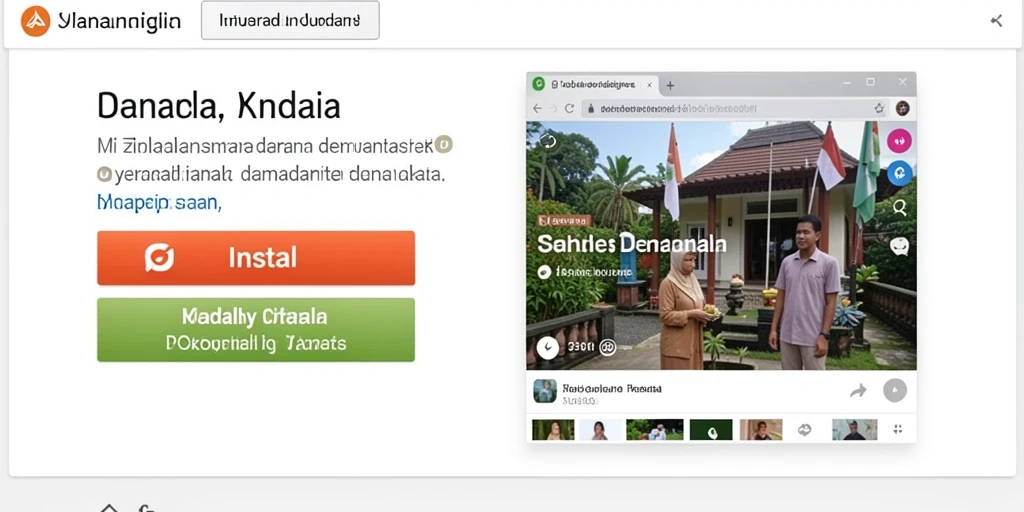Go back in the preview browser
The height and width of the screenshot is (512, 1024).
pyautogui.click(x=537, y=108)
